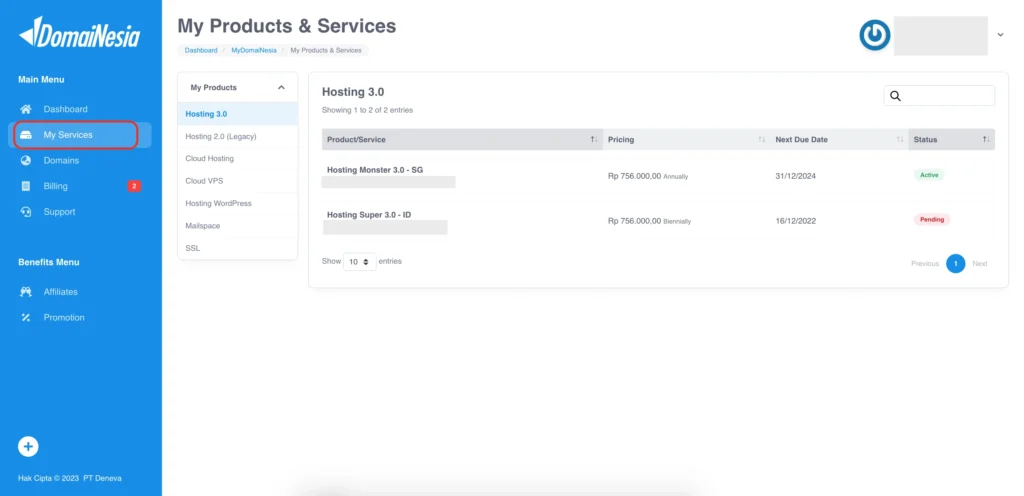
Task: Click the 31/12/2024 due date cell
Action: click(x=795, y=176)
